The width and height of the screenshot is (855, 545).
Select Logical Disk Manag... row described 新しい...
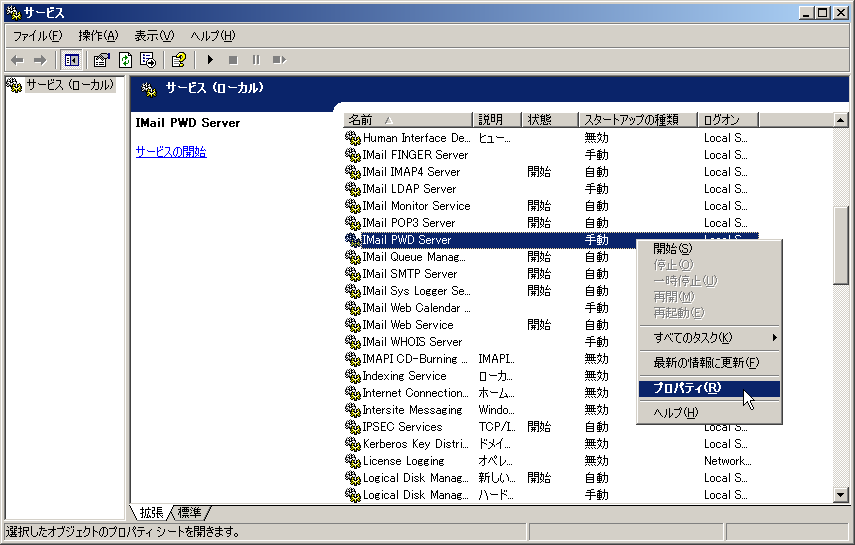[x=551, y=478]
